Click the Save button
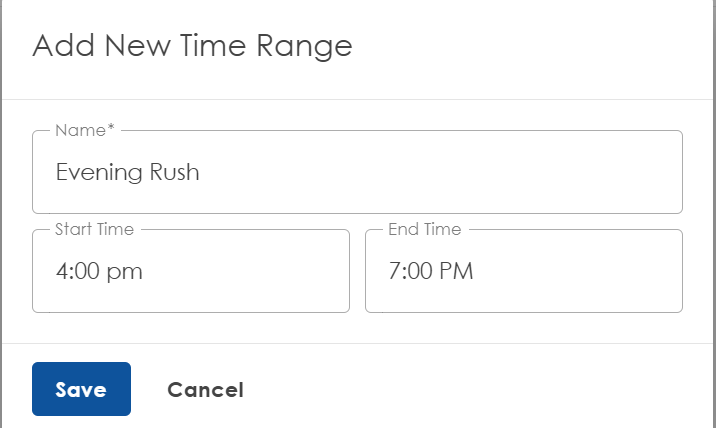Screen dimensions: 716x428 pyautogui.click(x=81, y=389)
